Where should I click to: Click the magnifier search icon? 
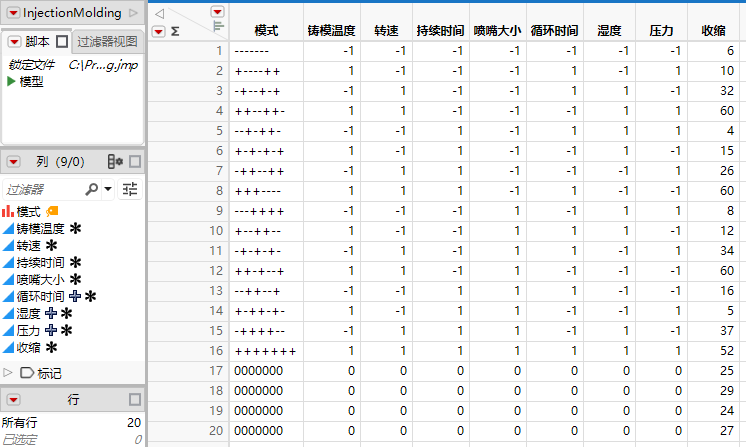pyautogui.click(x=91, y=189)
